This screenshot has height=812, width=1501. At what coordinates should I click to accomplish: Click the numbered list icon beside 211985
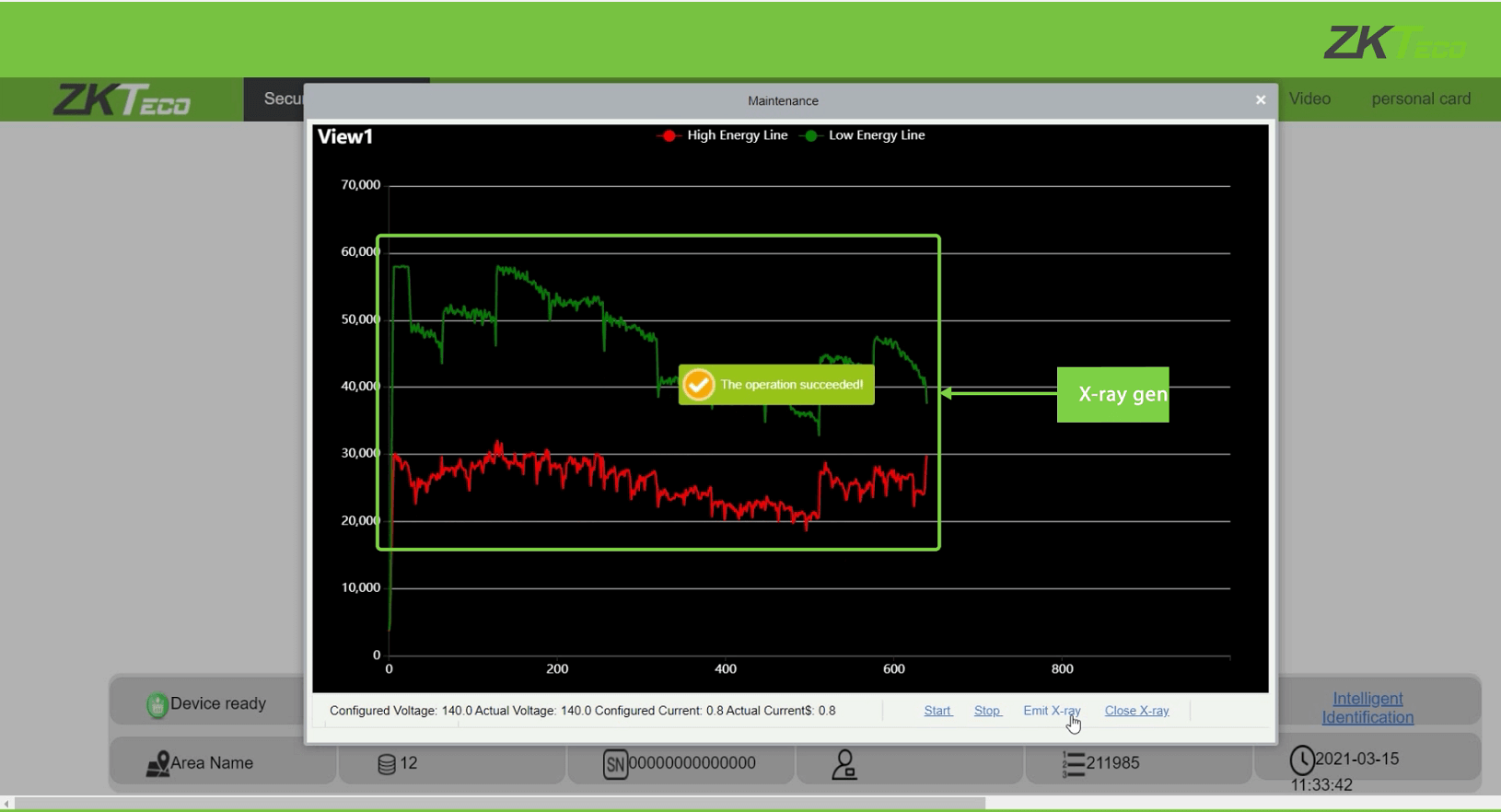(x=1073, y=764)
